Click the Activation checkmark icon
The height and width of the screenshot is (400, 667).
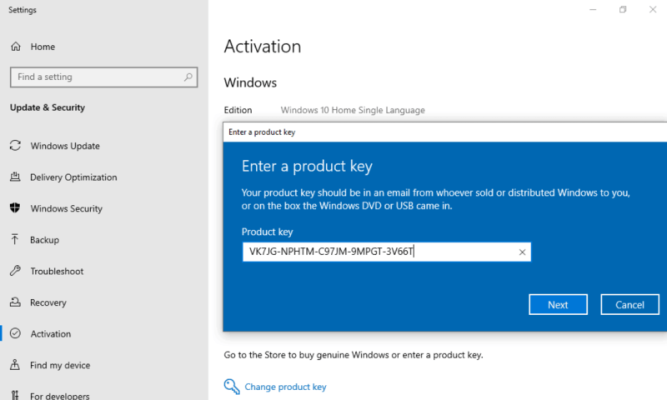tap(15, 334)
